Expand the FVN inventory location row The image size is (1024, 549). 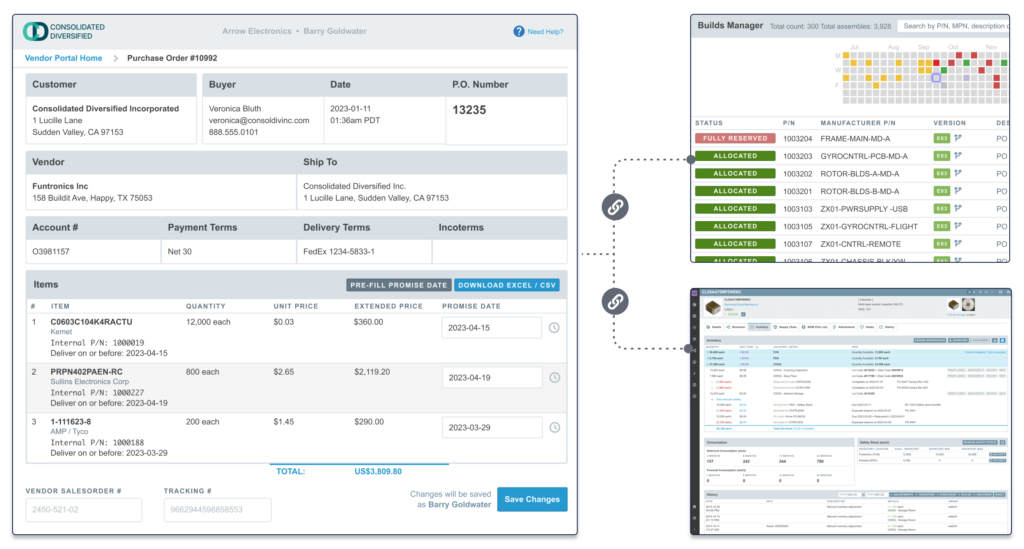pyautogui.click(x=708, y=352)
